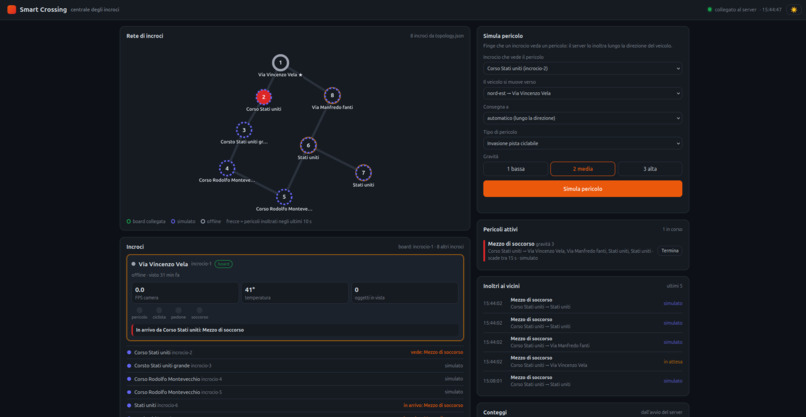The width and height of the screenshot is (806, 417).
Task: Click the green 'board collegata' legend circle
Action: point(129,221)
